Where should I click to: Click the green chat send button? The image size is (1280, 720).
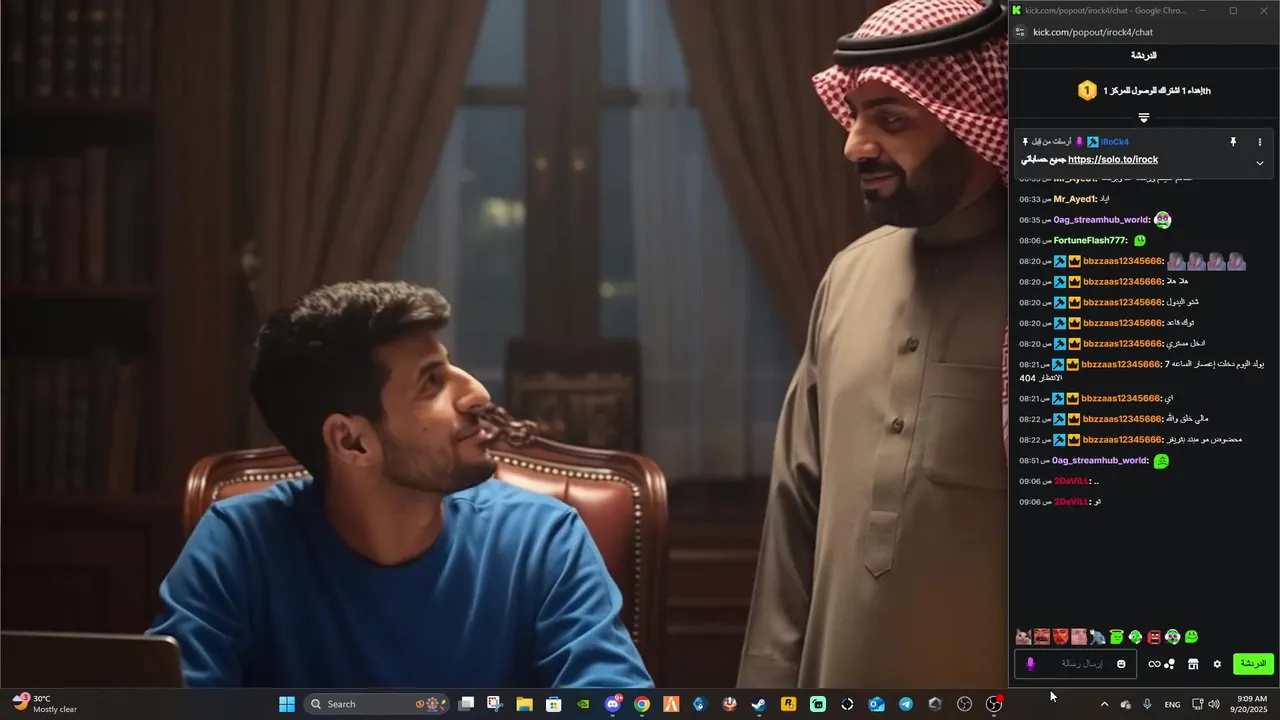(1253, 664)
